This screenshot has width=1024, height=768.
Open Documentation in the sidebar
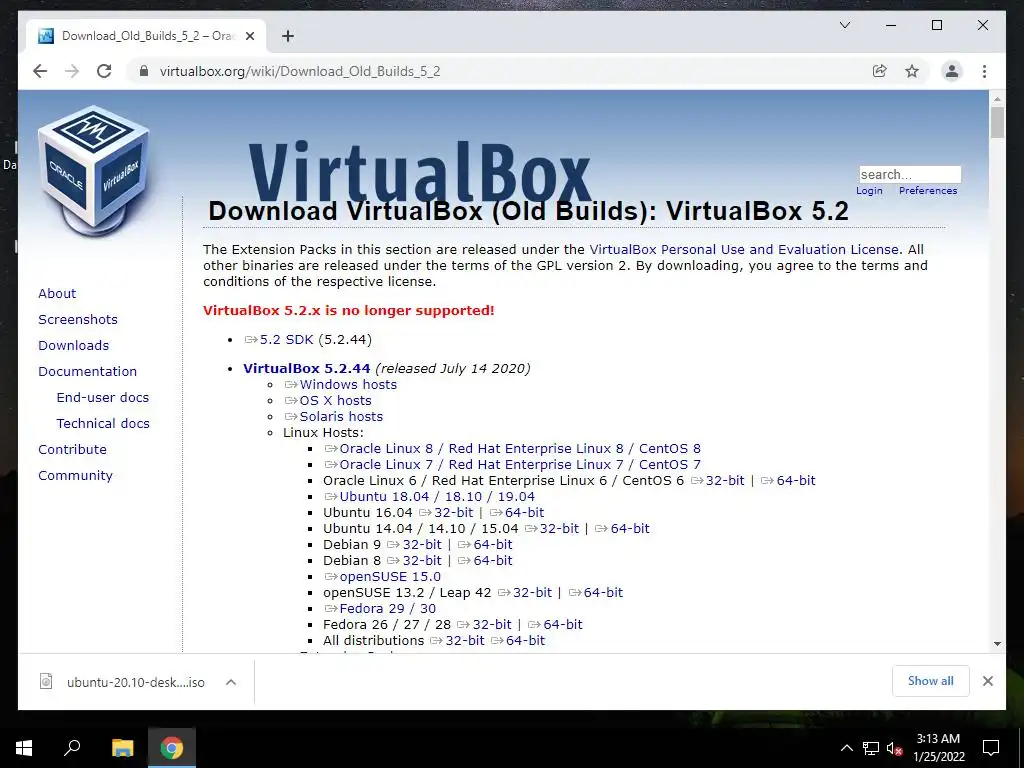[x=88, y=371]
